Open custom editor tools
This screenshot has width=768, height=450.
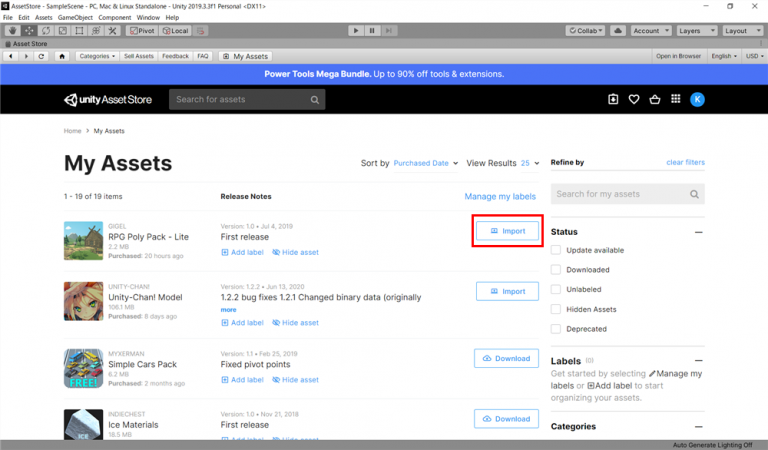coord(112,30)
